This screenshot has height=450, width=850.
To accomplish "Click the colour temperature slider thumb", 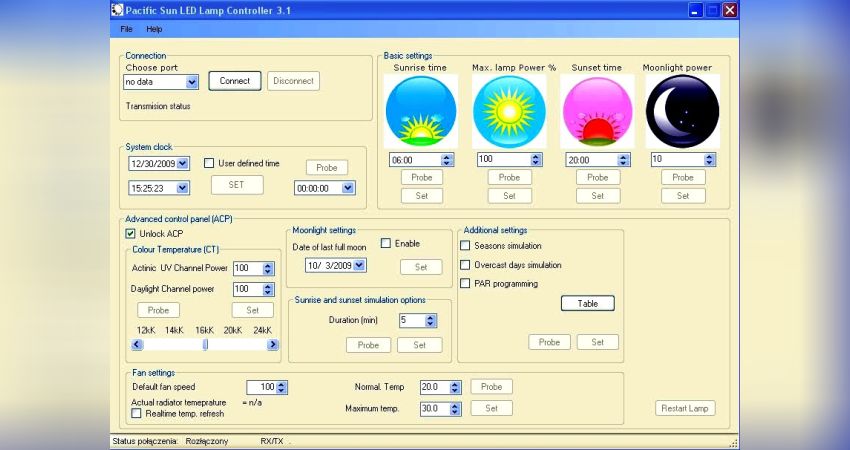I will [x=205, y=344].
